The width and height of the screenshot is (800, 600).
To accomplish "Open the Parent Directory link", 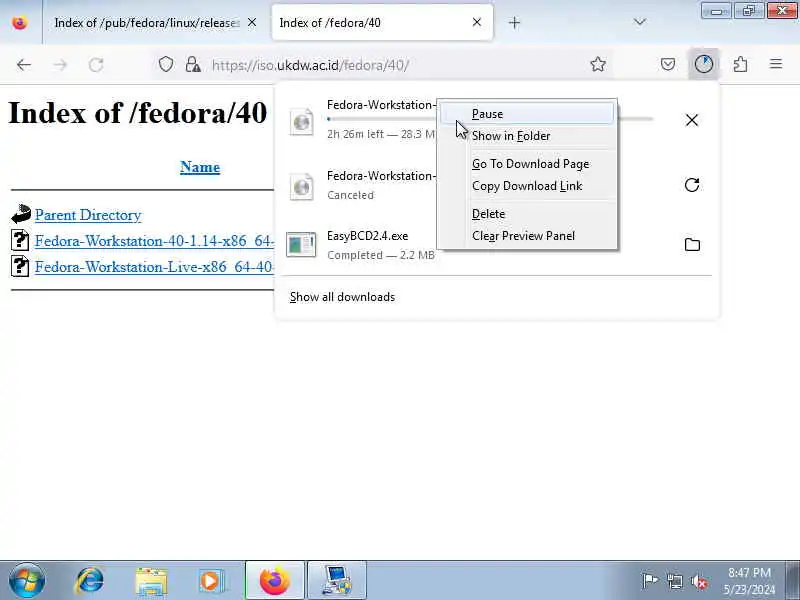I will point(88,215).
